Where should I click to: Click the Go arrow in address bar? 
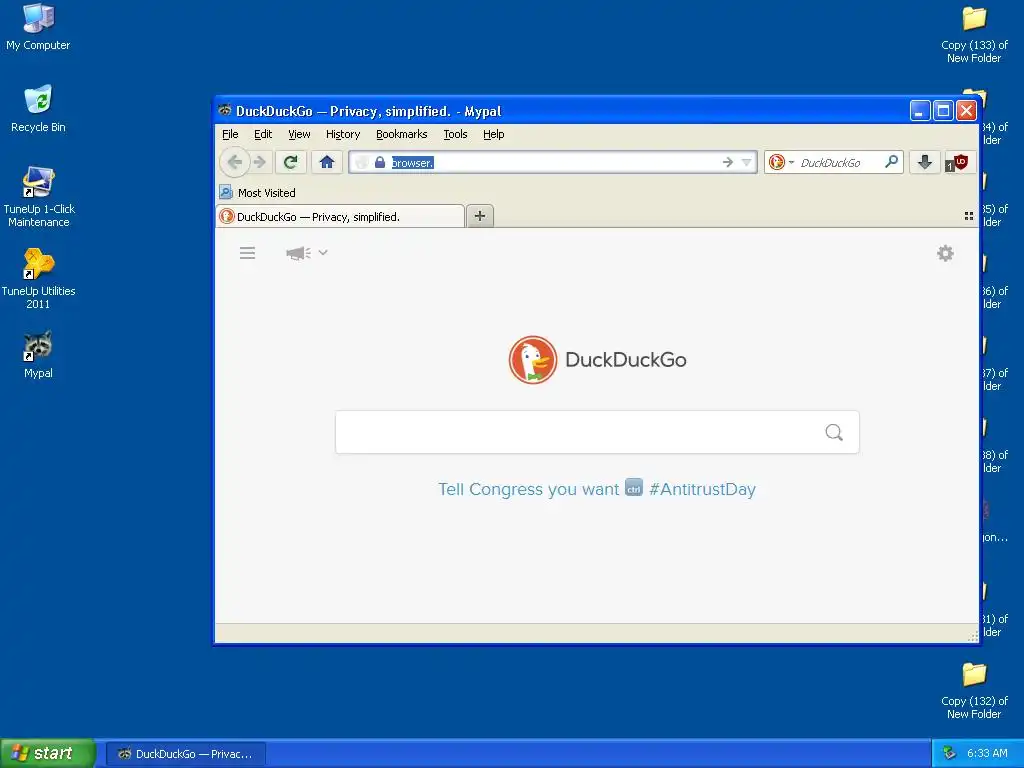(728, 162)
